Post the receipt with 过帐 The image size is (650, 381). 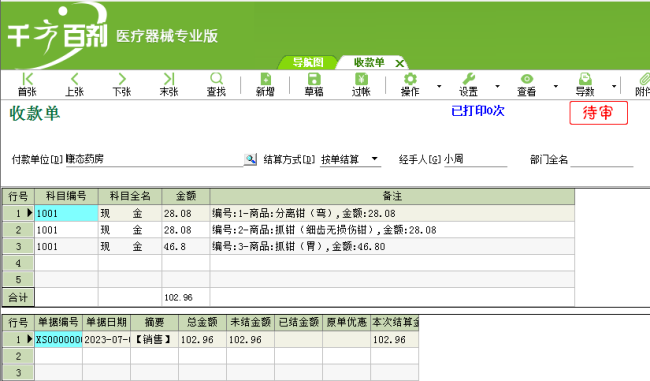[x=361, y=85]
